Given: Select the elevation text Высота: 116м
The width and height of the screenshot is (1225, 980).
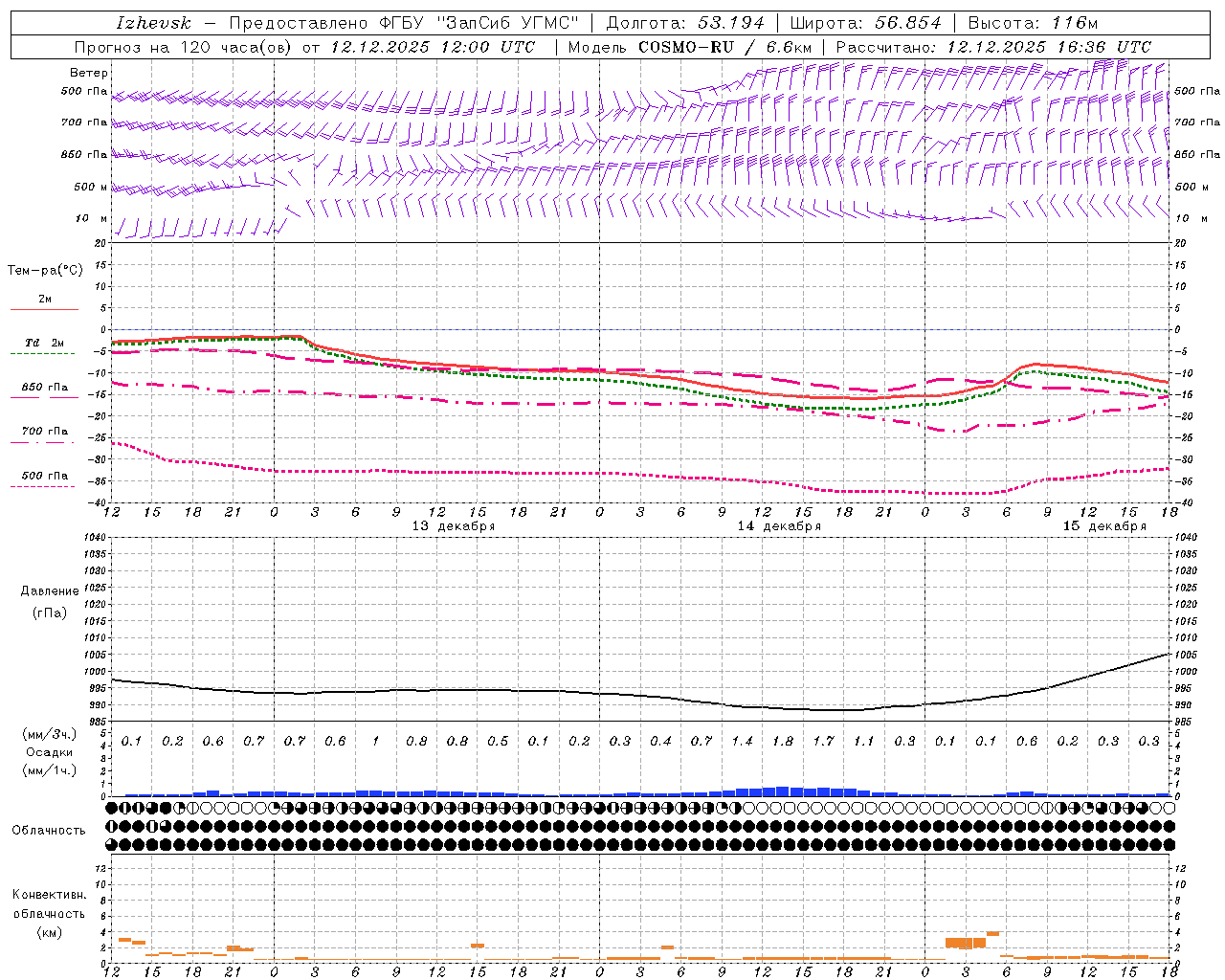Looking at the screenshot, I should (1034, 23).
